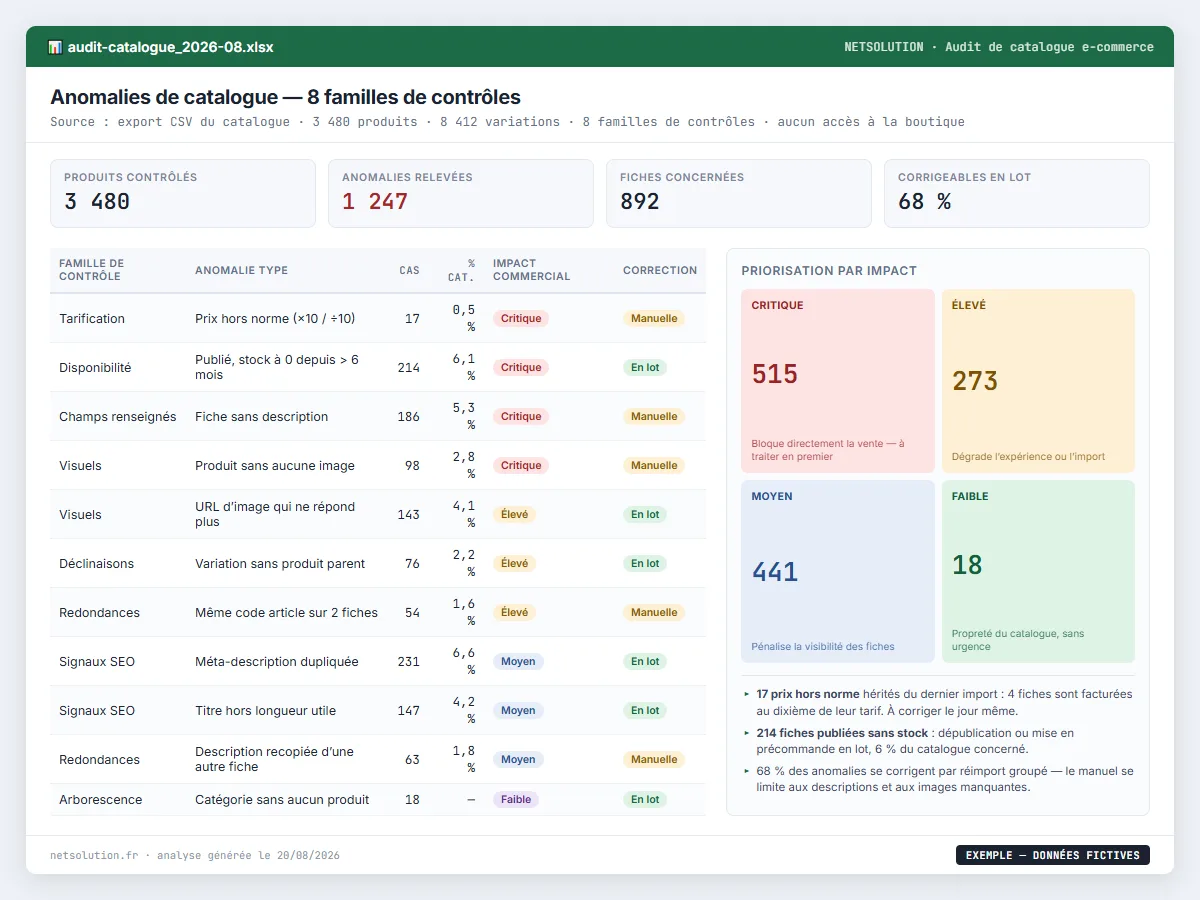The image size is (1200, 900).
Task: Select the Déclinaisons row cell
Action: click(x=96, y=563)
